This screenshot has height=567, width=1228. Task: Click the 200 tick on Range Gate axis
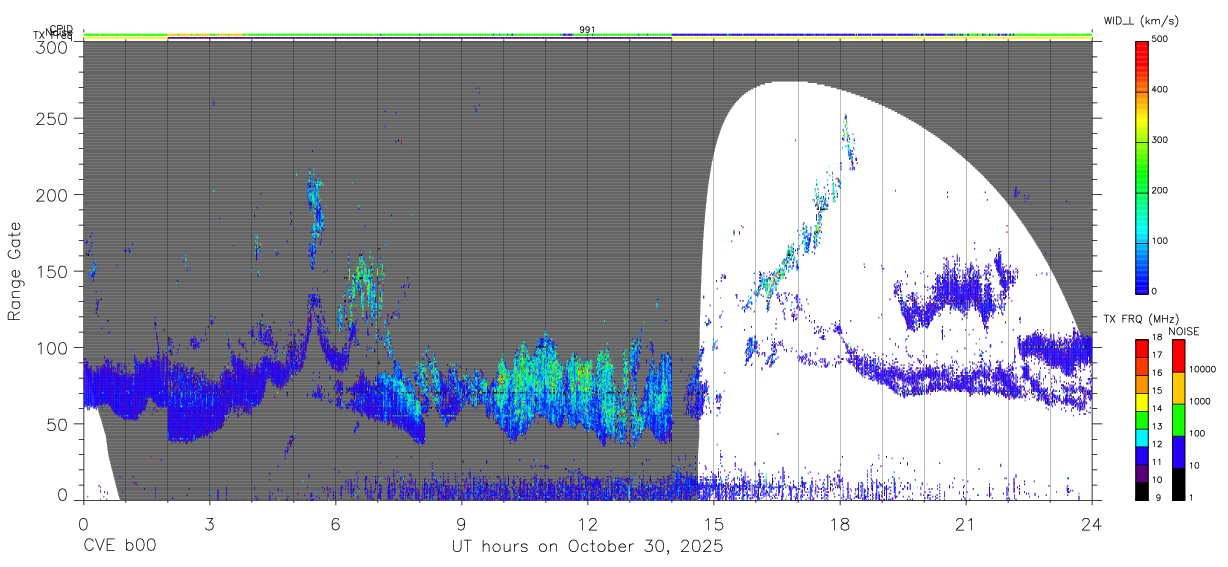(x=53, y=195)
